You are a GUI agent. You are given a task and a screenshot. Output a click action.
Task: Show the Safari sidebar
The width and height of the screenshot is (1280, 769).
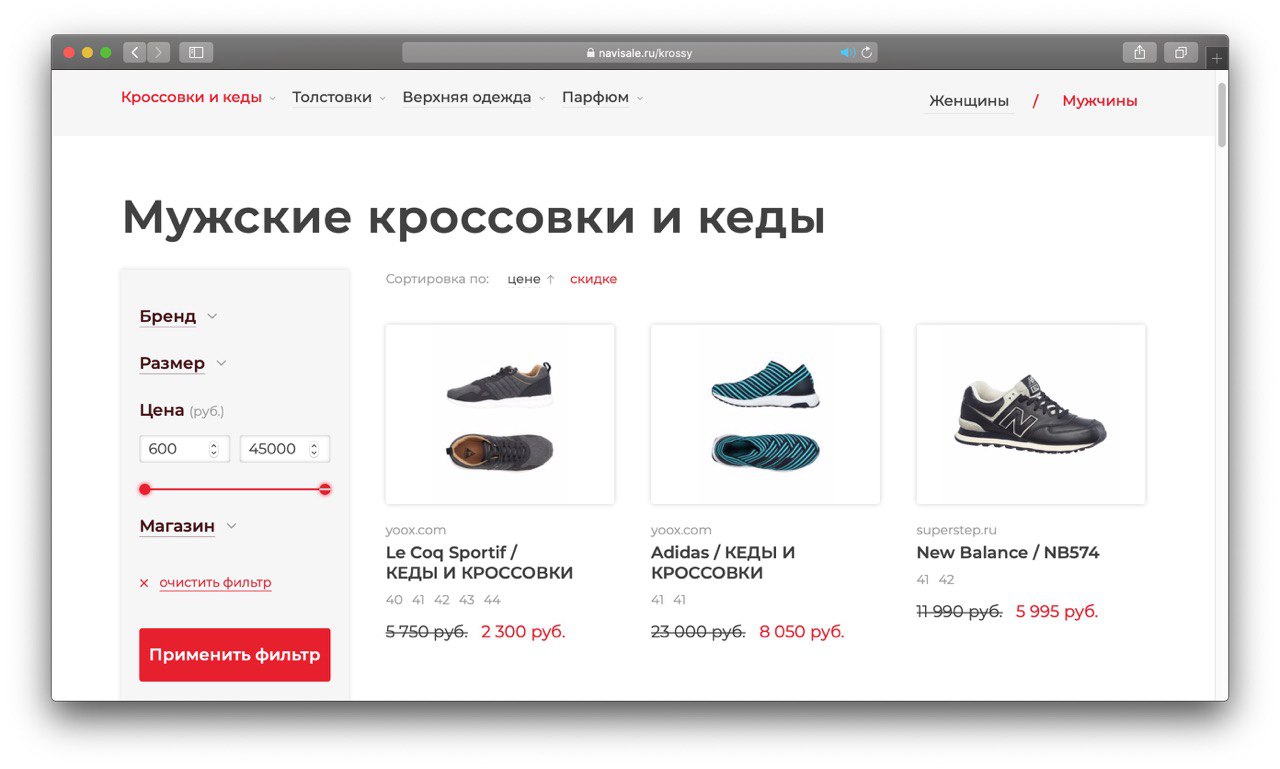pyautogui.click(x=196, y=52)
